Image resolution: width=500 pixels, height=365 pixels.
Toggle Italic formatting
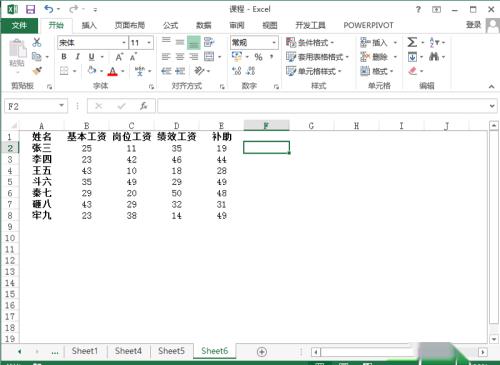tap(77, 57)
